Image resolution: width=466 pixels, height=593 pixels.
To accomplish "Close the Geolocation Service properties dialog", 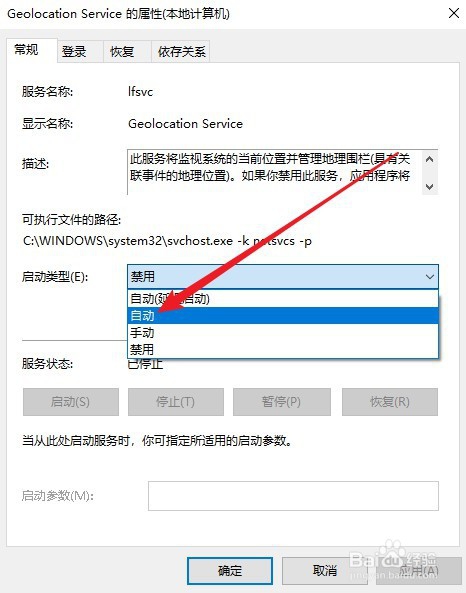I will click(x=454, y=13).
